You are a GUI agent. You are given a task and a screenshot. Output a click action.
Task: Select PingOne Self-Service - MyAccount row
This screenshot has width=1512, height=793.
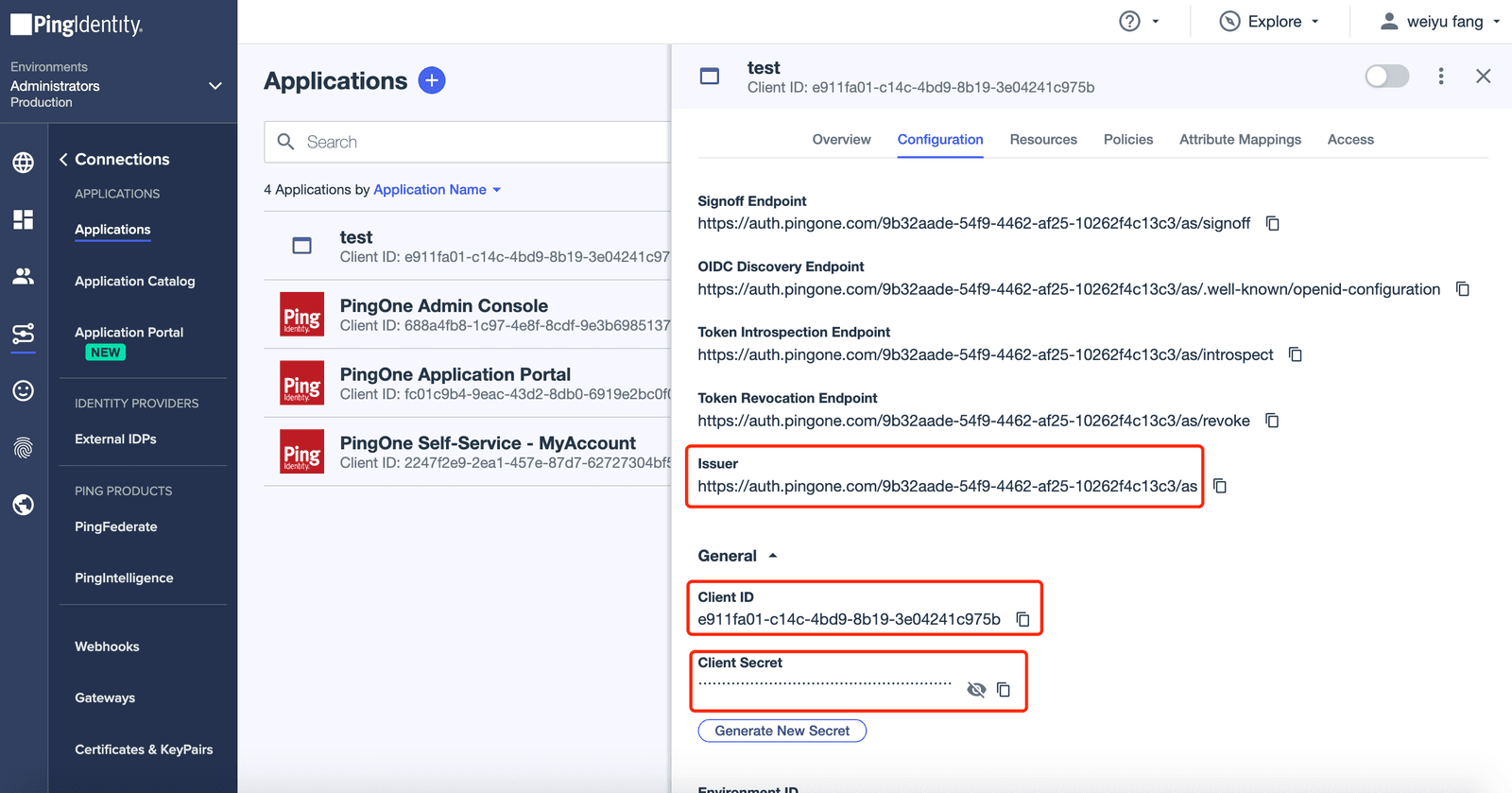468,451
